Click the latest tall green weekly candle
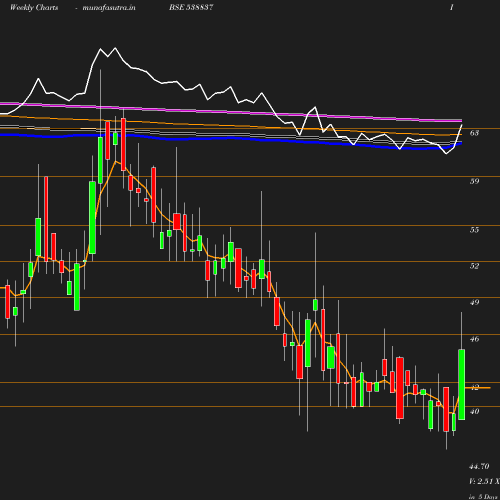The image size is (500, 500). 462,384
